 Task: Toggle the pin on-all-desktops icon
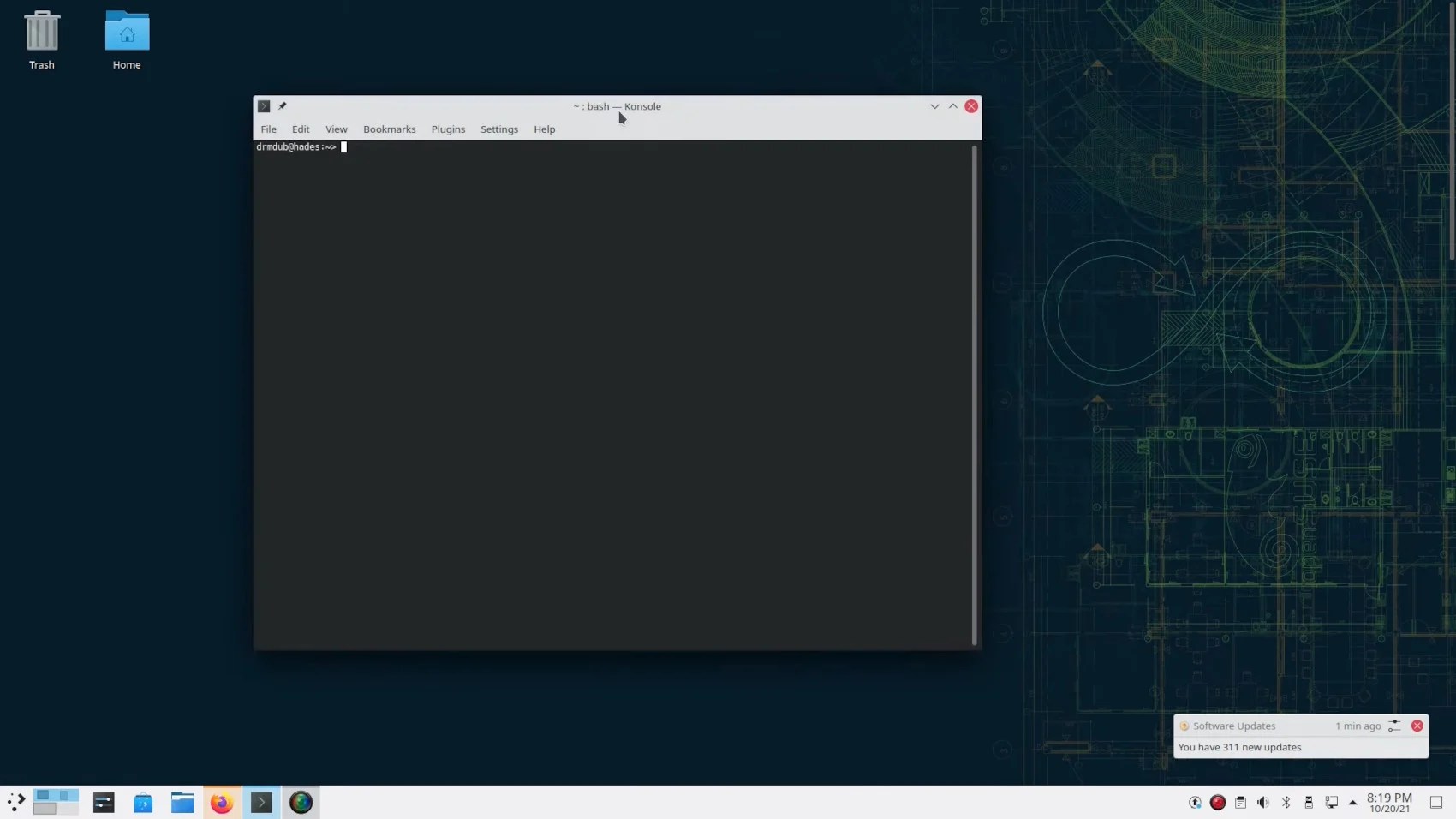tap(282, 106)
